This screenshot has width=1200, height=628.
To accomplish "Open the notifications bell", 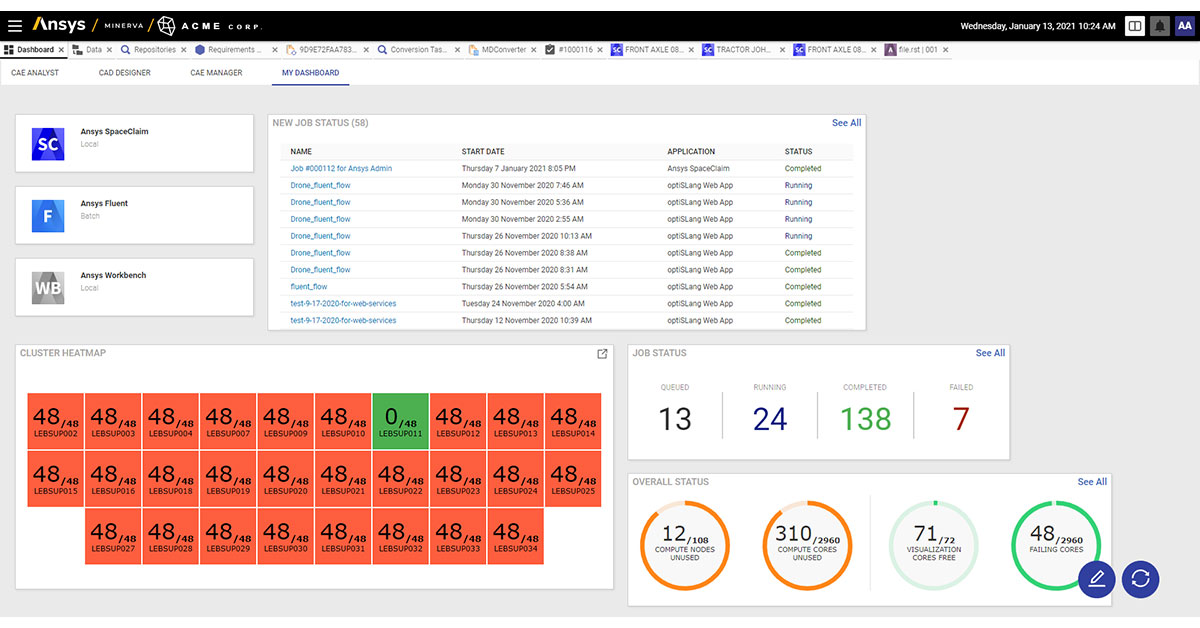I will tap(1160, 26).
